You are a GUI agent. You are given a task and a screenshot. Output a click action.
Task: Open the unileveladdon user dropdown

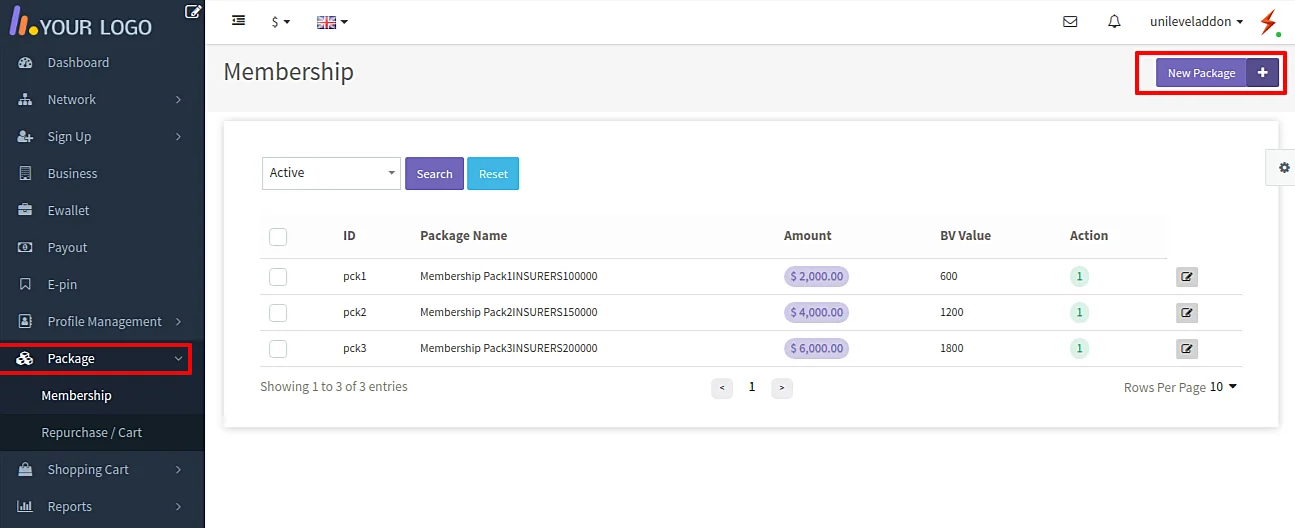[x=1197, y=21]
